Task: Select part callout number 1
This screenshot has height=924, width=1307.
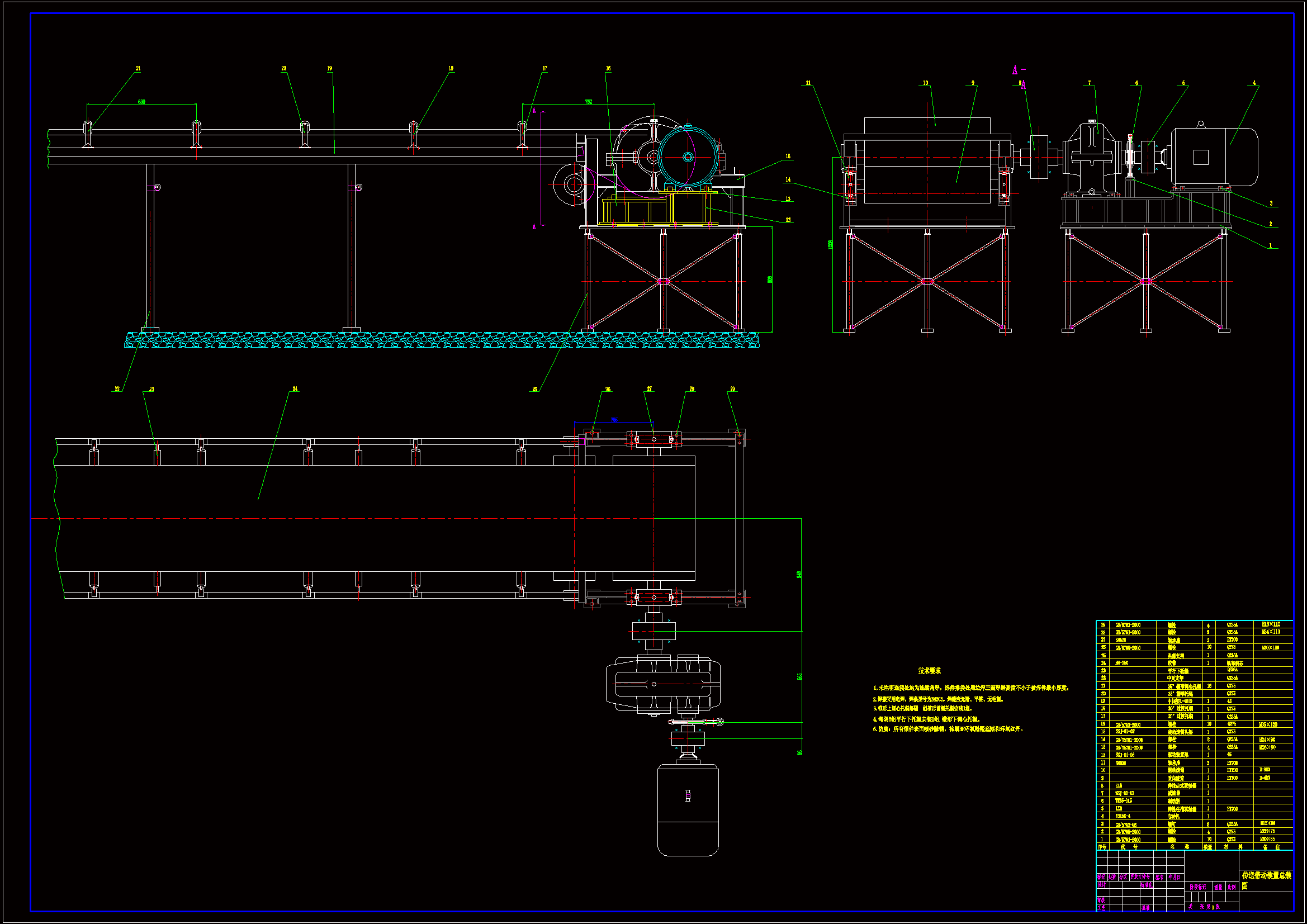Action: coord(1270,246)
